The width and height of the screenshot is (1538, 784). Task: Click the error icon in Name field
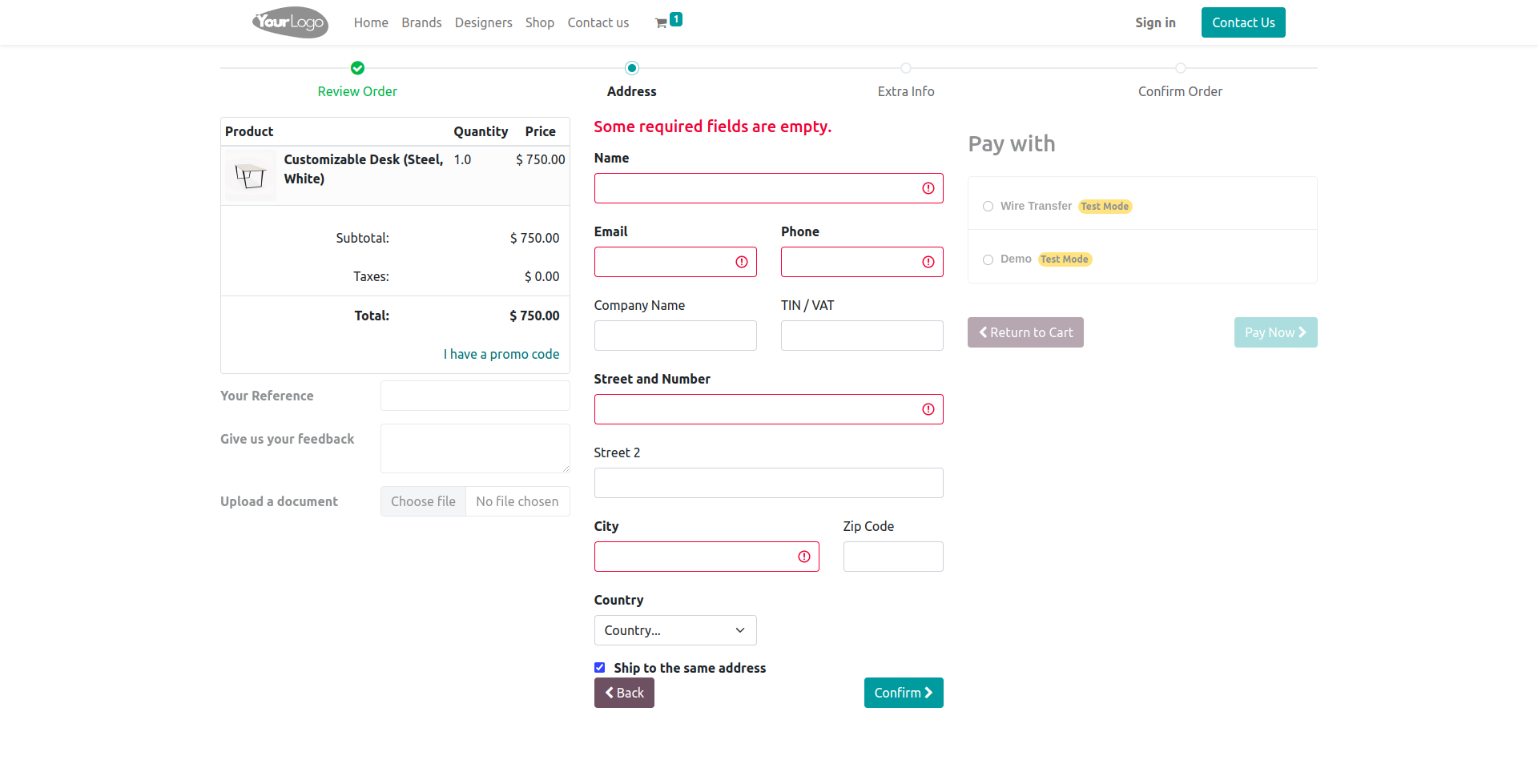pyautogui.click(x=928, y=188)
